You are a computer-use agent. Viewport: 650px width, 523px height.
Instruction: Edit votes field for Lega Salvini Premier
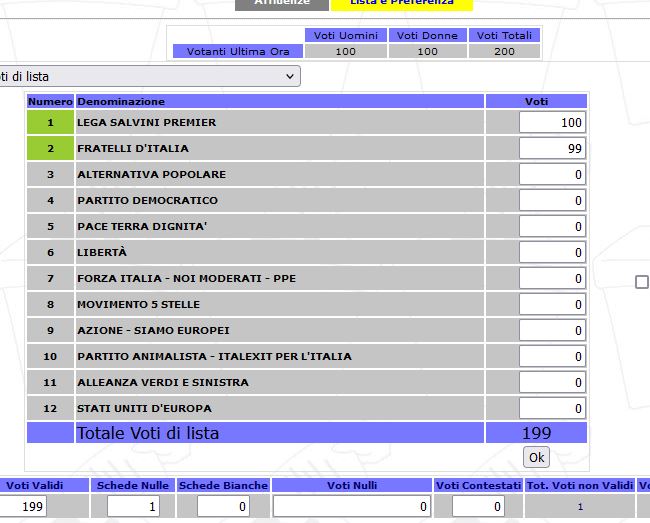click(552, 122)
